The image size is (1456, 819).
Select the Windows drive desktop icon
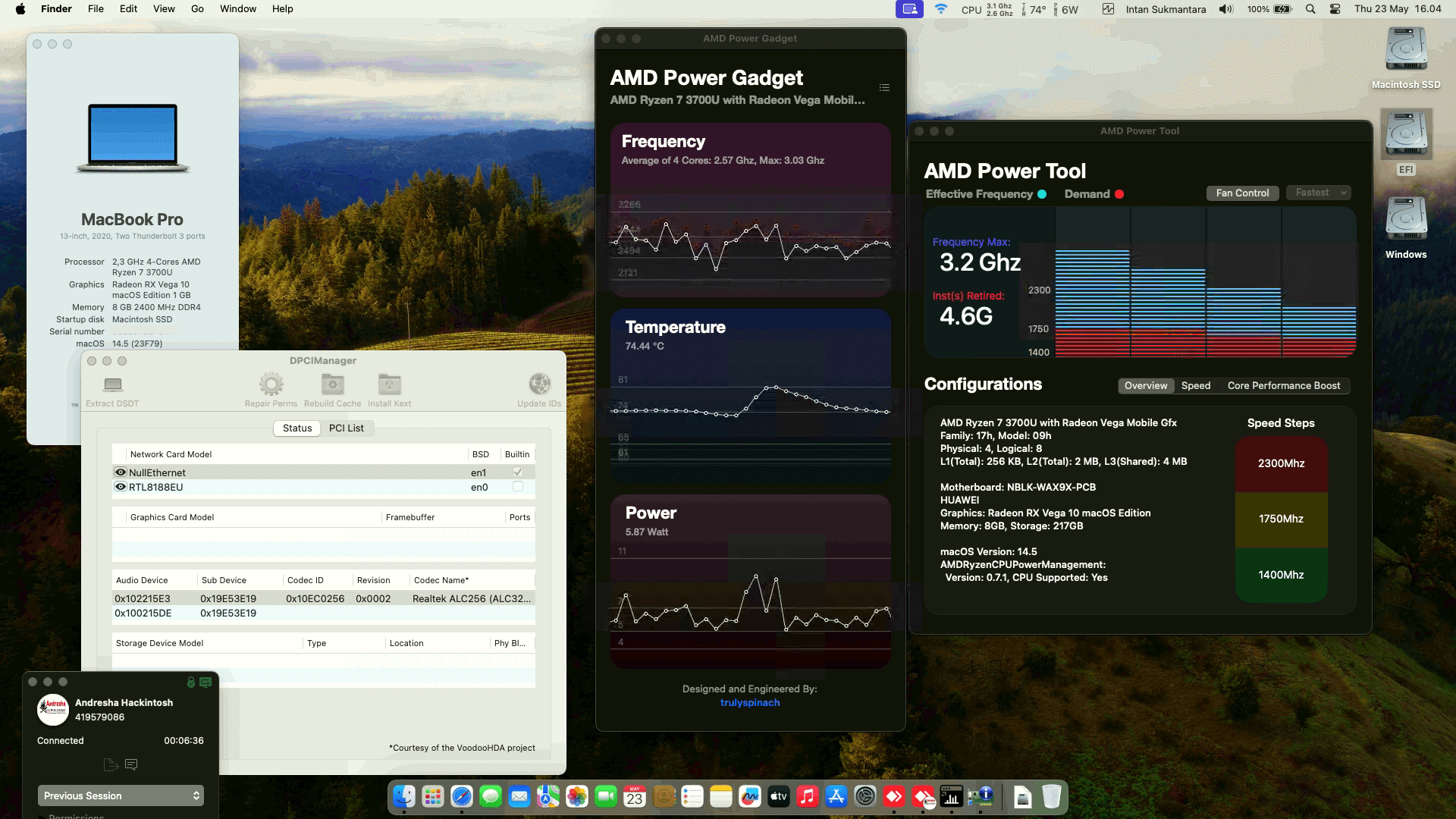pos(1406,220)
